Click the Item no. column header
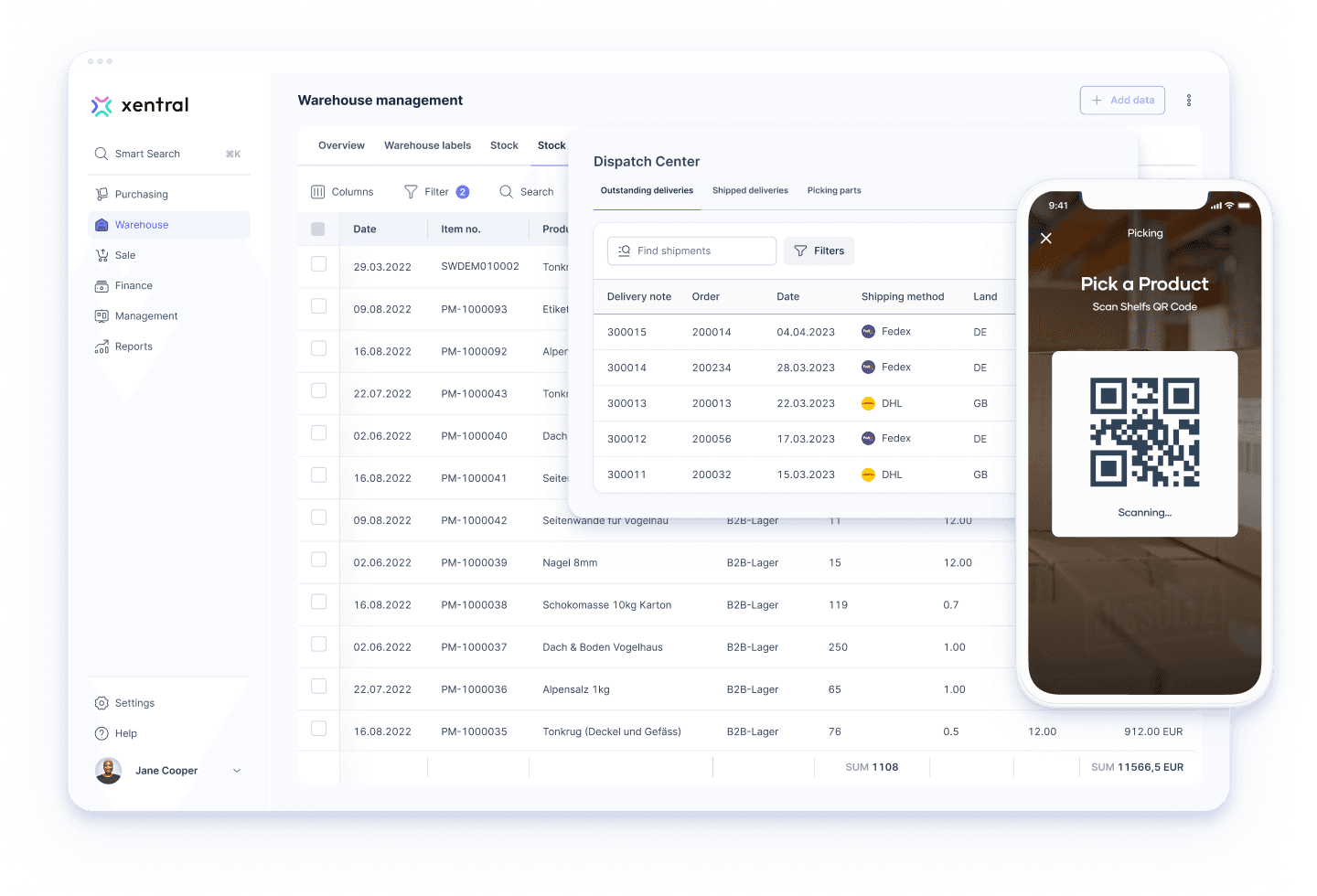 pos(461,229)
